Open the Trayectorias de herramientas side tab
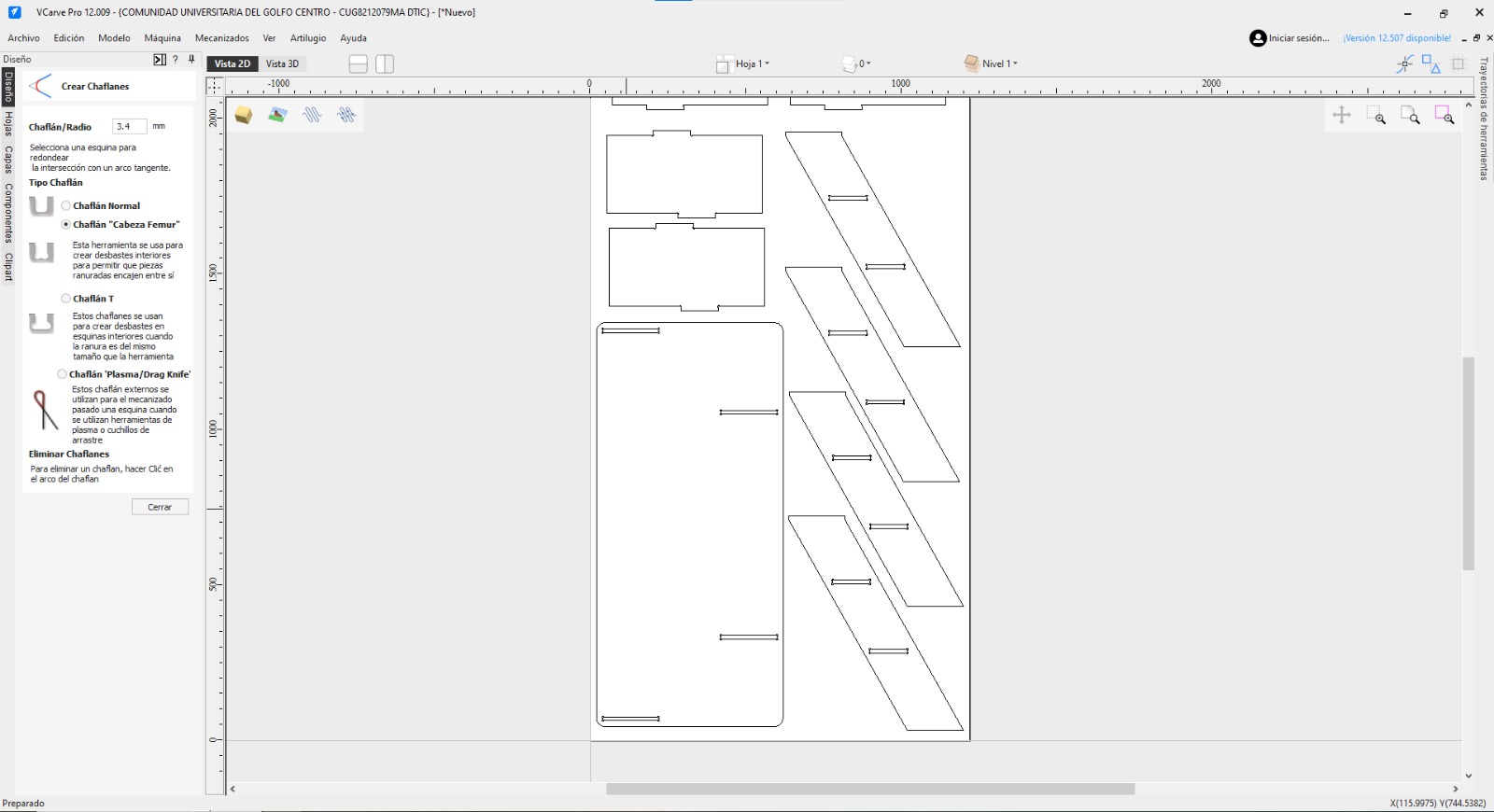 point(1484,119)
